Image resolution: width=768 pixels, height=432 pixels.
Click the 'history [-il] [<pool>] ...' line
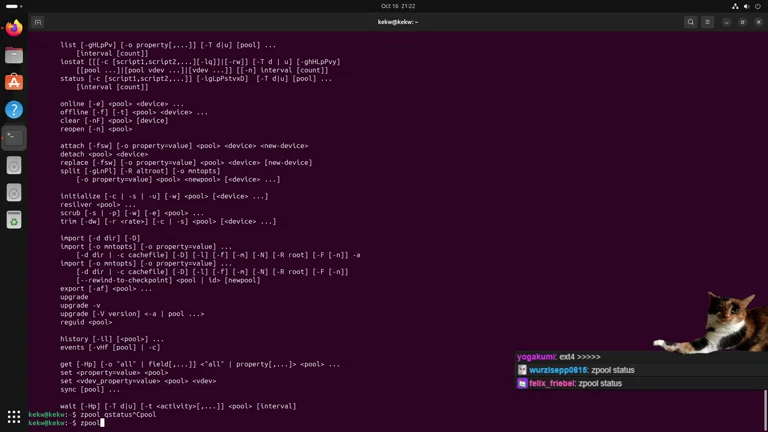[x=112, y=339]
